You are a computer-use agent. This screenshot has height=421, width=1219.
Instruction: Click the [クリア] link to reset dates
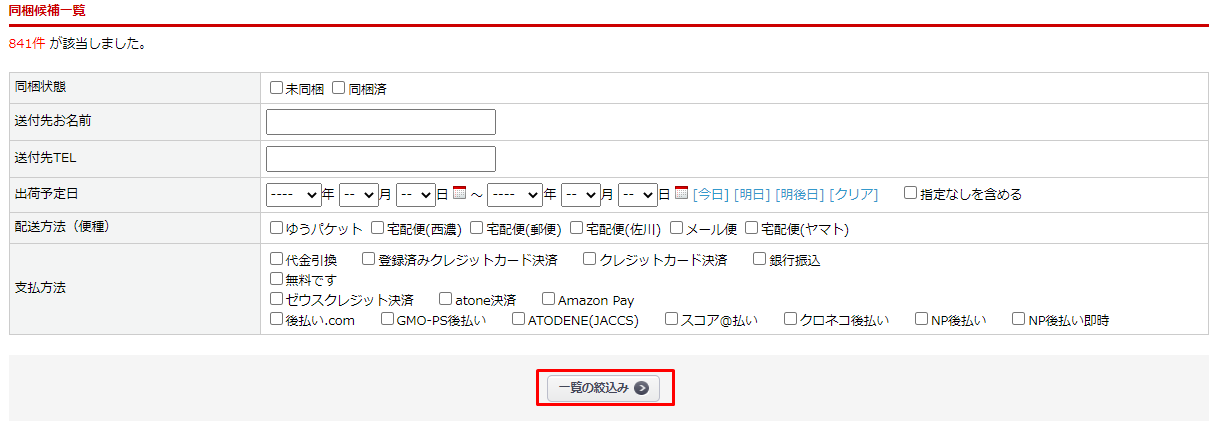[x=853, y=194]
